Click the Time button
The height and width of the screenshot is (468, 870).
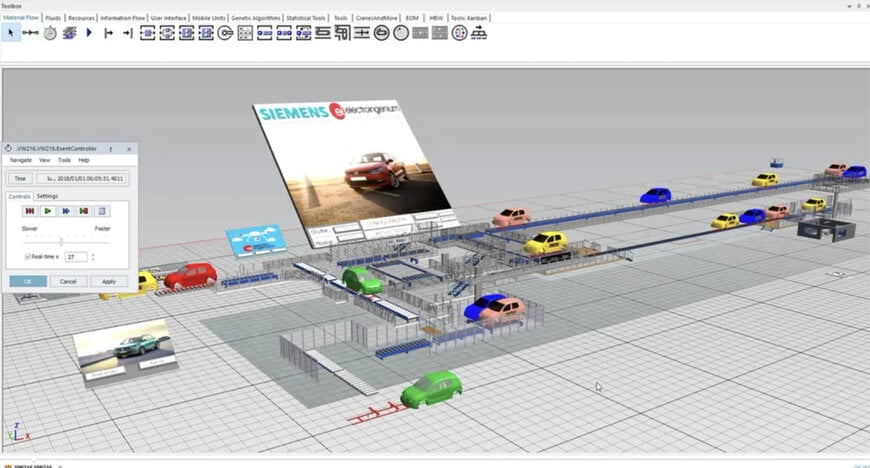pyautogui.click(x=20, y=179)
